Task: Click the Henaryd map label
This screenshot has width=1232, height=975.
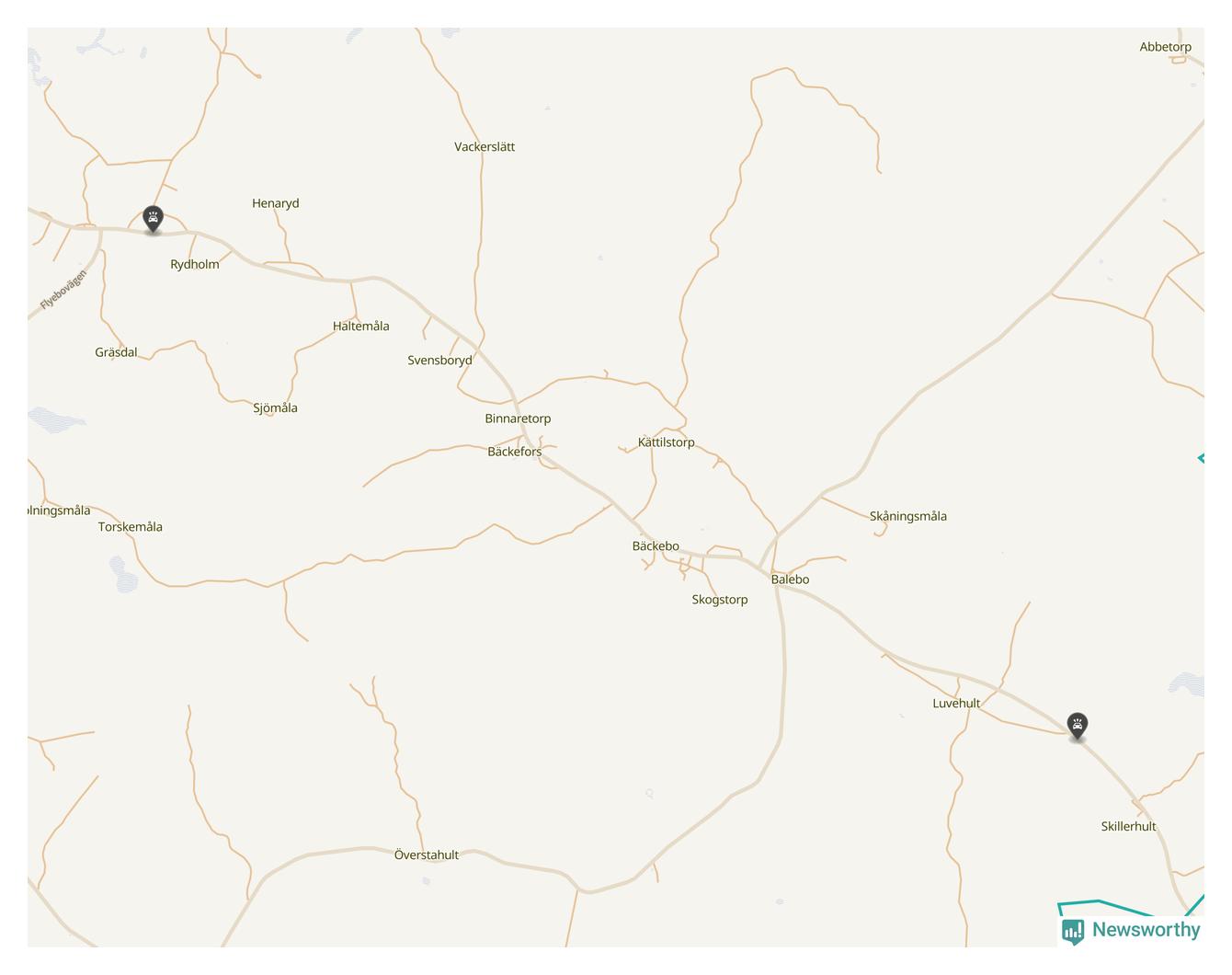Action: point(275,204)
